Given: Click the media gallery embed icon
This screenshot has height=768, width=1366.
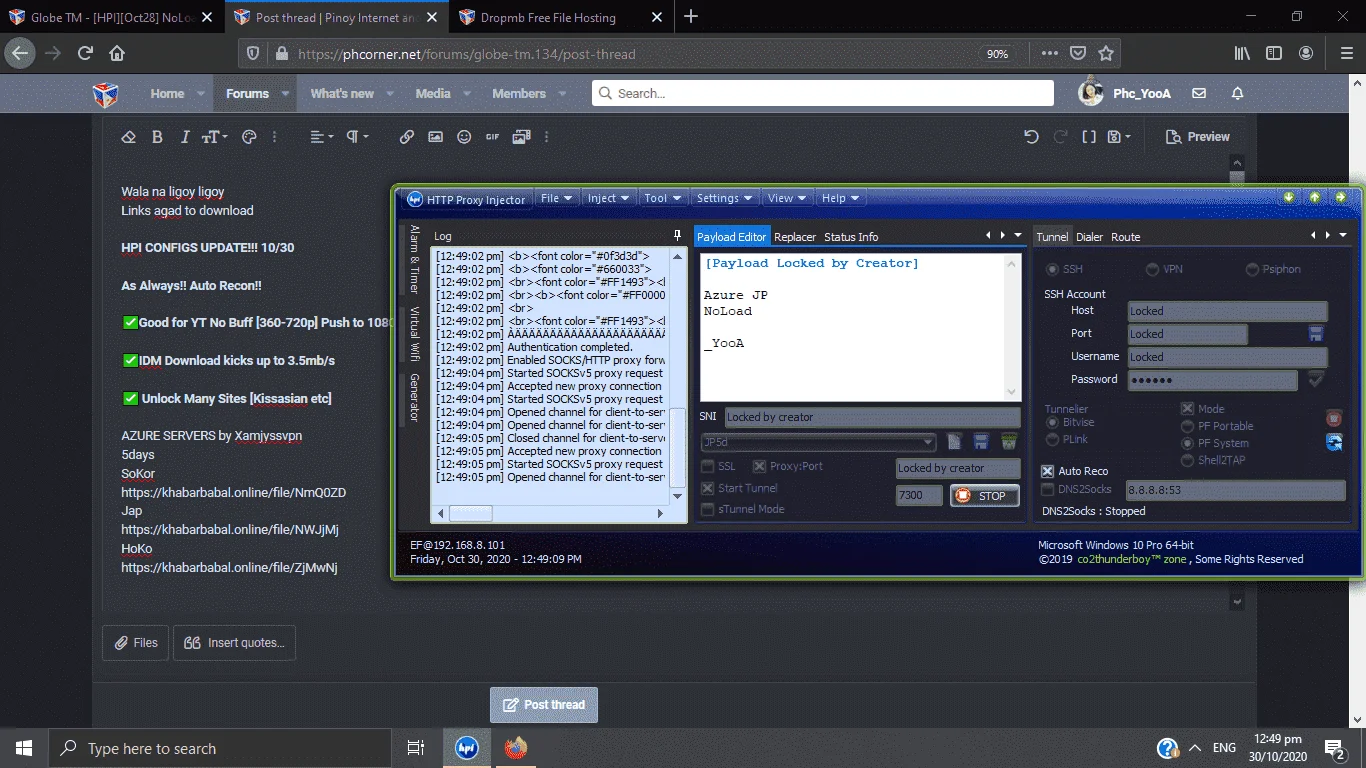Looking at the screenshot, I should click(521, 137).
